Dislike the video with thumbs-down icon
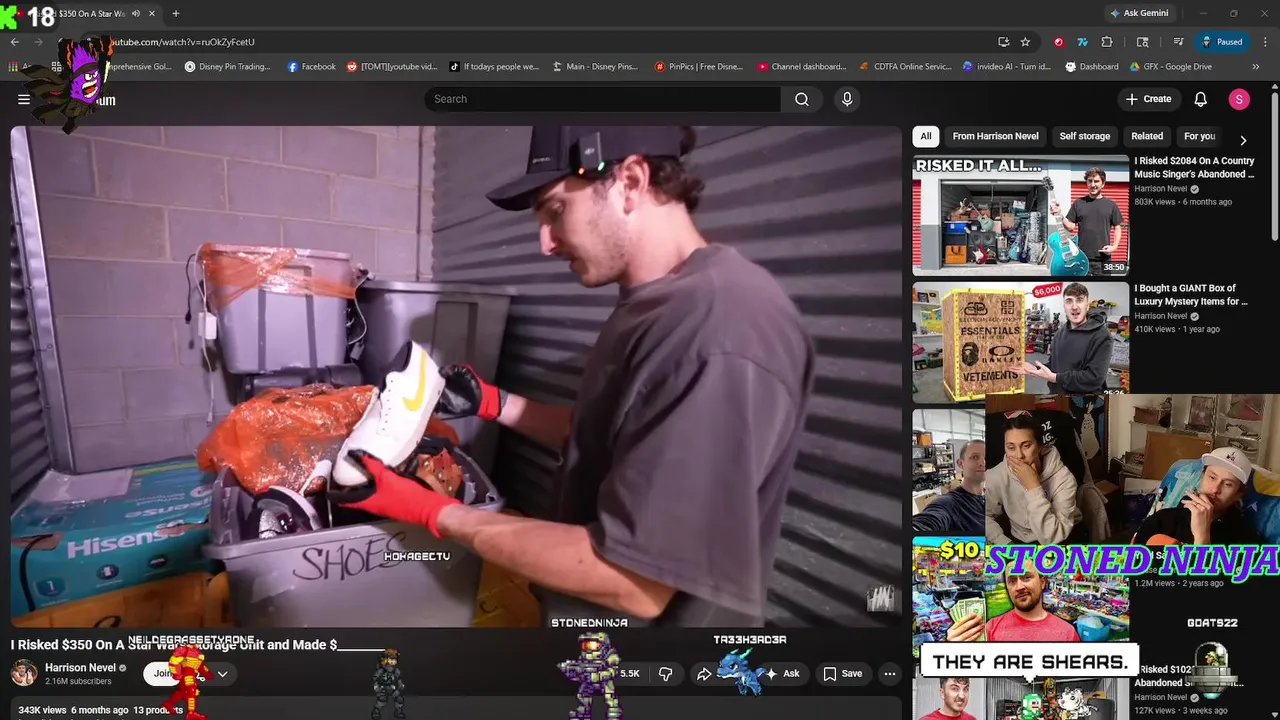The height and width of the screenshot is (720, 1280). (666, 674)
